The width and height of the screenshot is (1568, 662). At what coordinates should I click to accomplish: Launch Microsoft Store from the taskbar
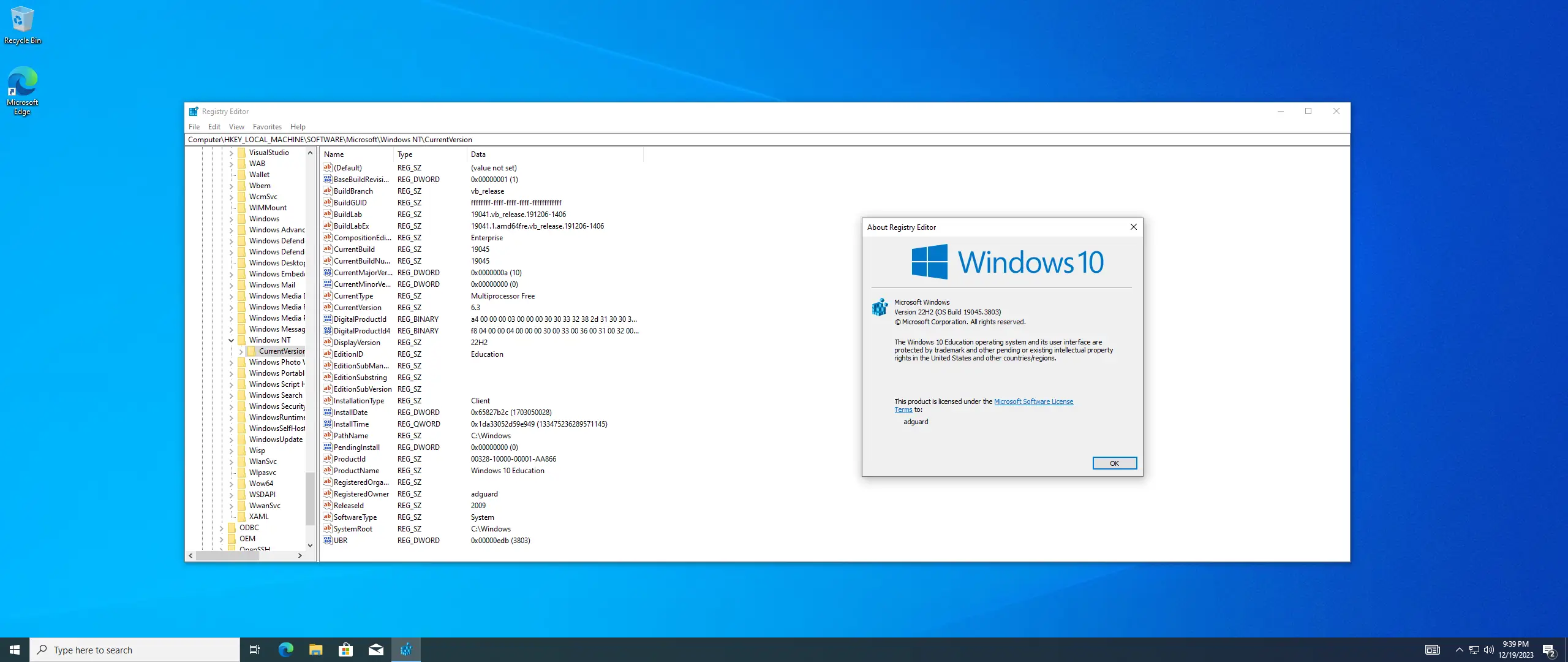[345, 650]
